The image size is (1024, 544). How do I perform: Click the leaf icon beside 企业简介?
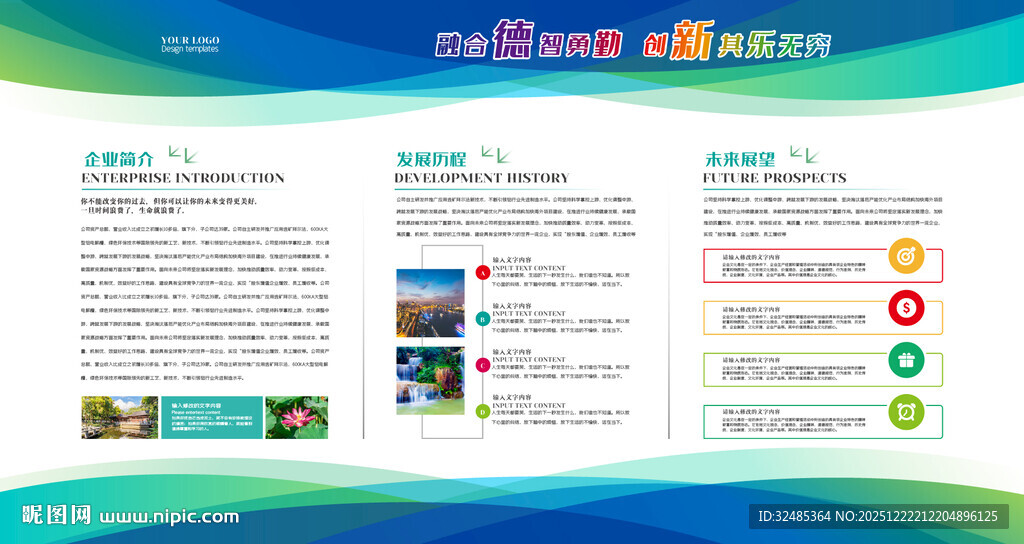point(181,153)
